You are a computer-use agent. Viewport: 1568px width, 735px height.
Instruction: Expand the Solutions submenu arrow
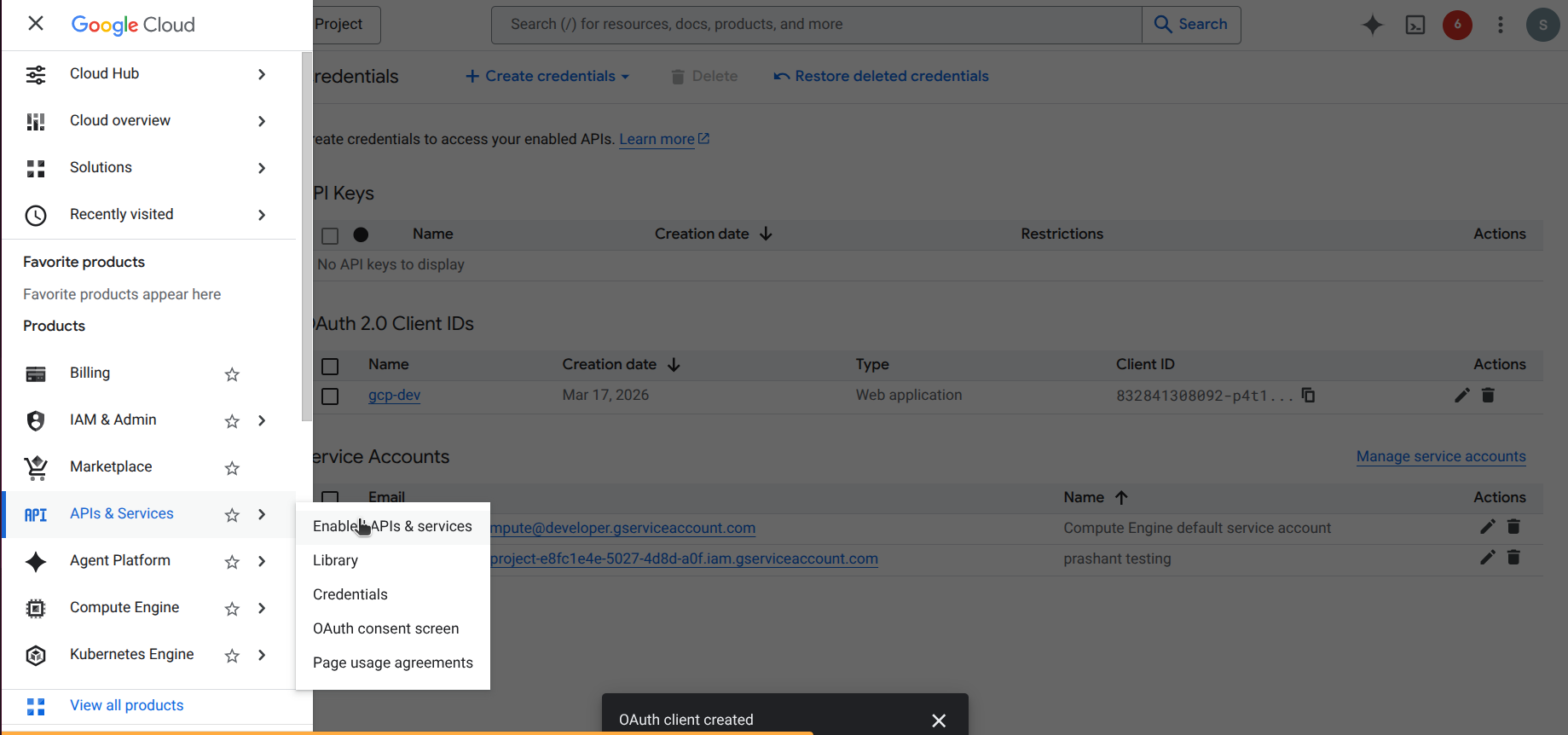click(262, 168)
